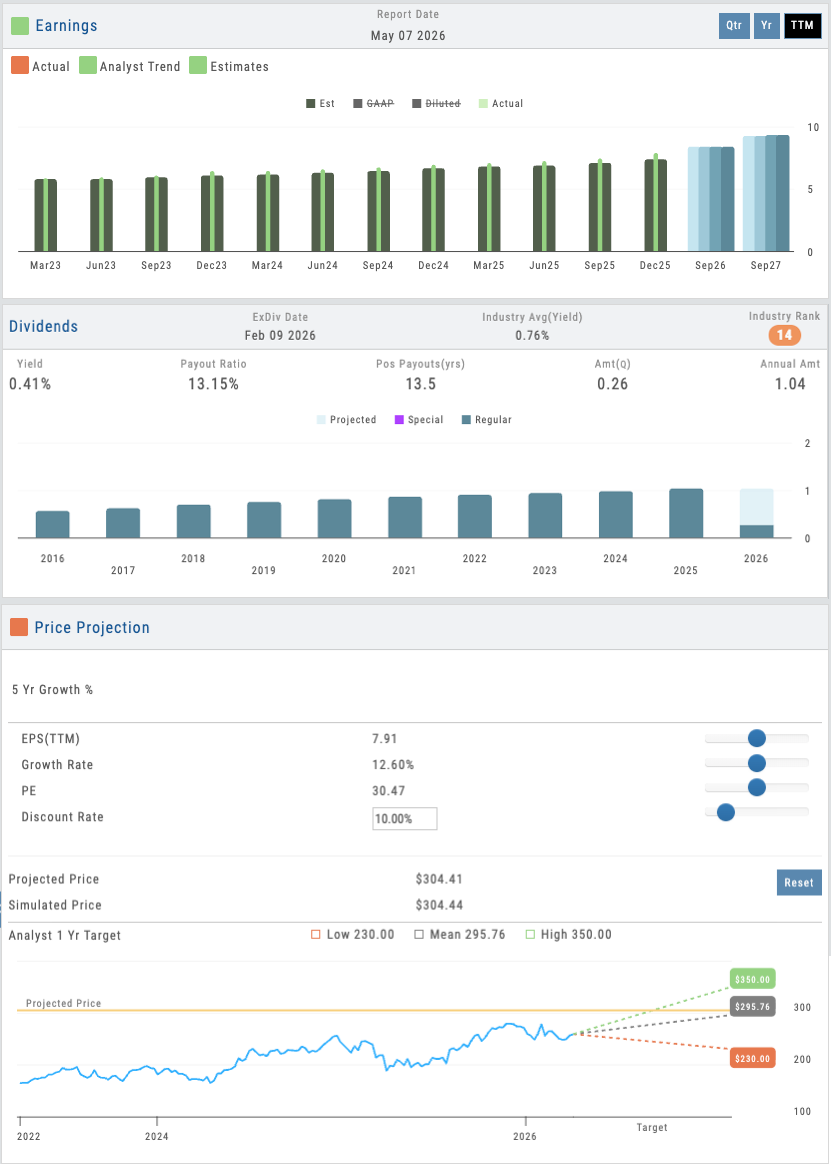The width and height of the screenshot is (831, 1164).
Task: Hide the Est series in earnings chart
Action: (319, 103)
